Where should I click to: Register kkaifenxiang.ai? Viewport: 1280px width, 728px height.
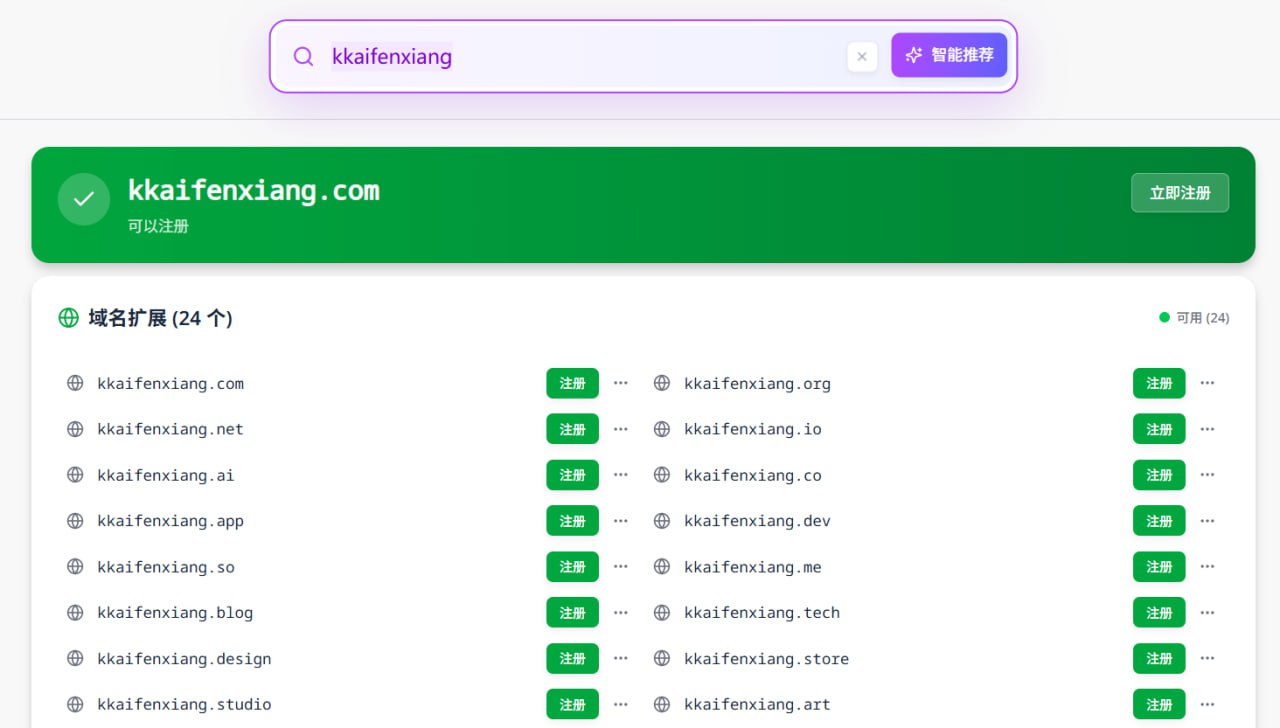572,475
